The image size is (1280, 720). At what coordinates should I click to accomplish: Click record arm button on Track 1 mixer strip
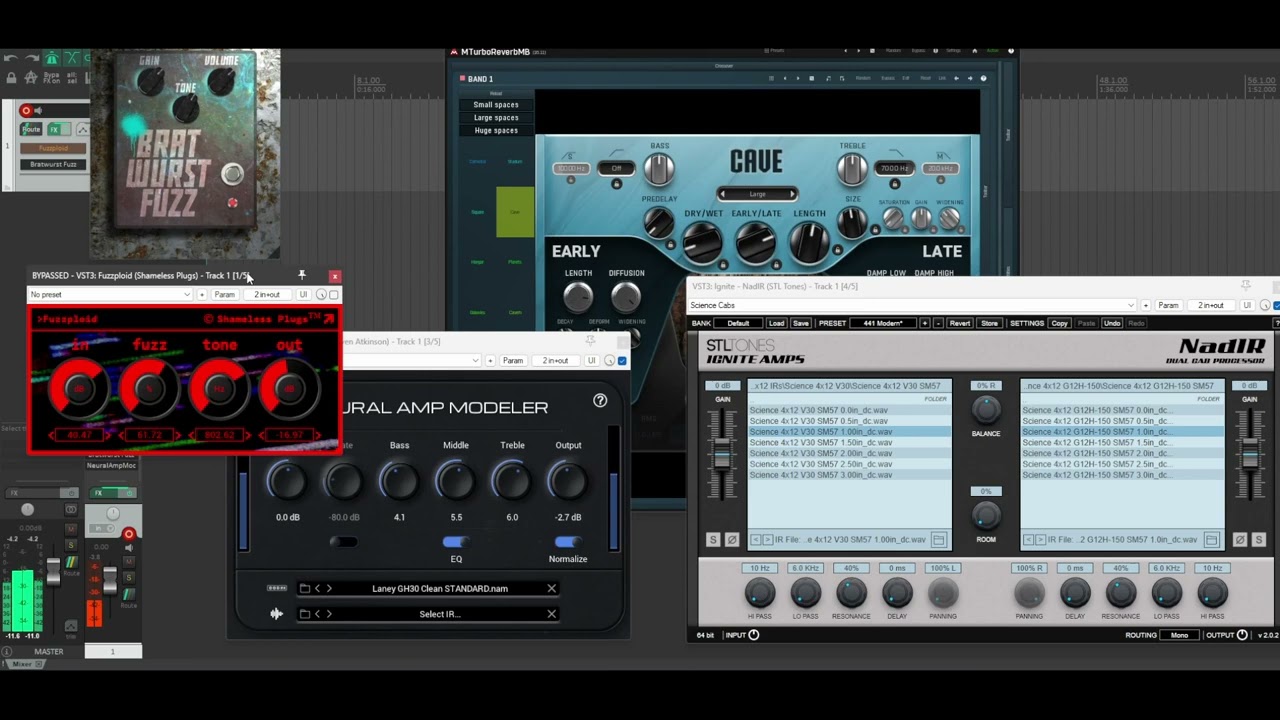point(128,534)
